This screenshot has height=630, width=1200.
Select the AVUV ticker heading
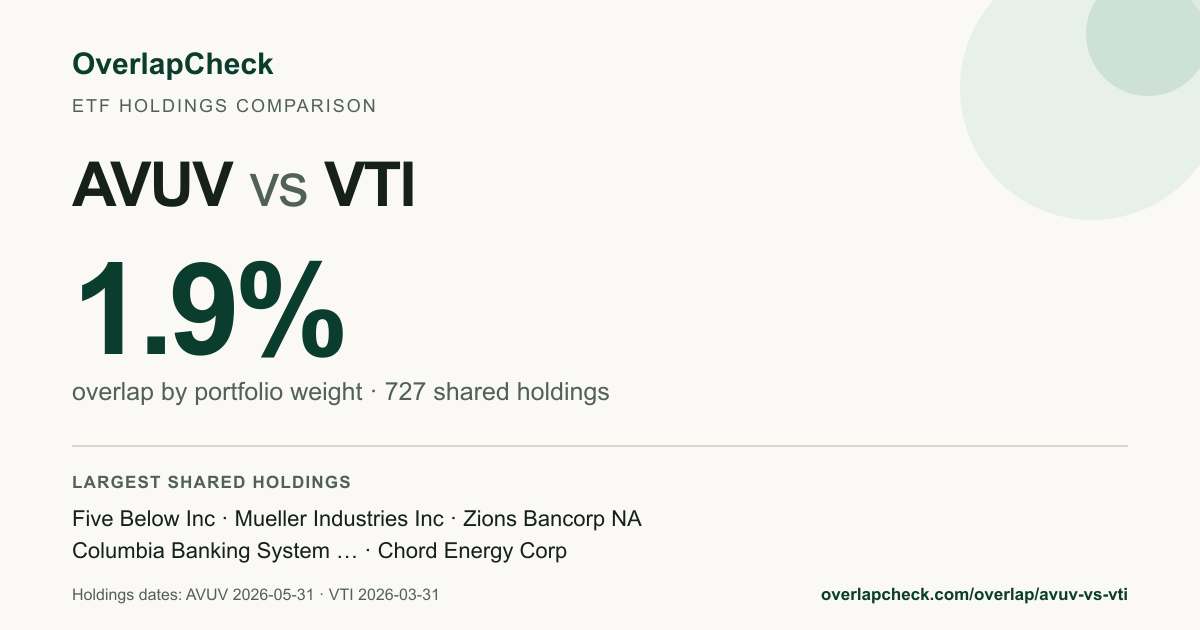[x=153, y=184]
